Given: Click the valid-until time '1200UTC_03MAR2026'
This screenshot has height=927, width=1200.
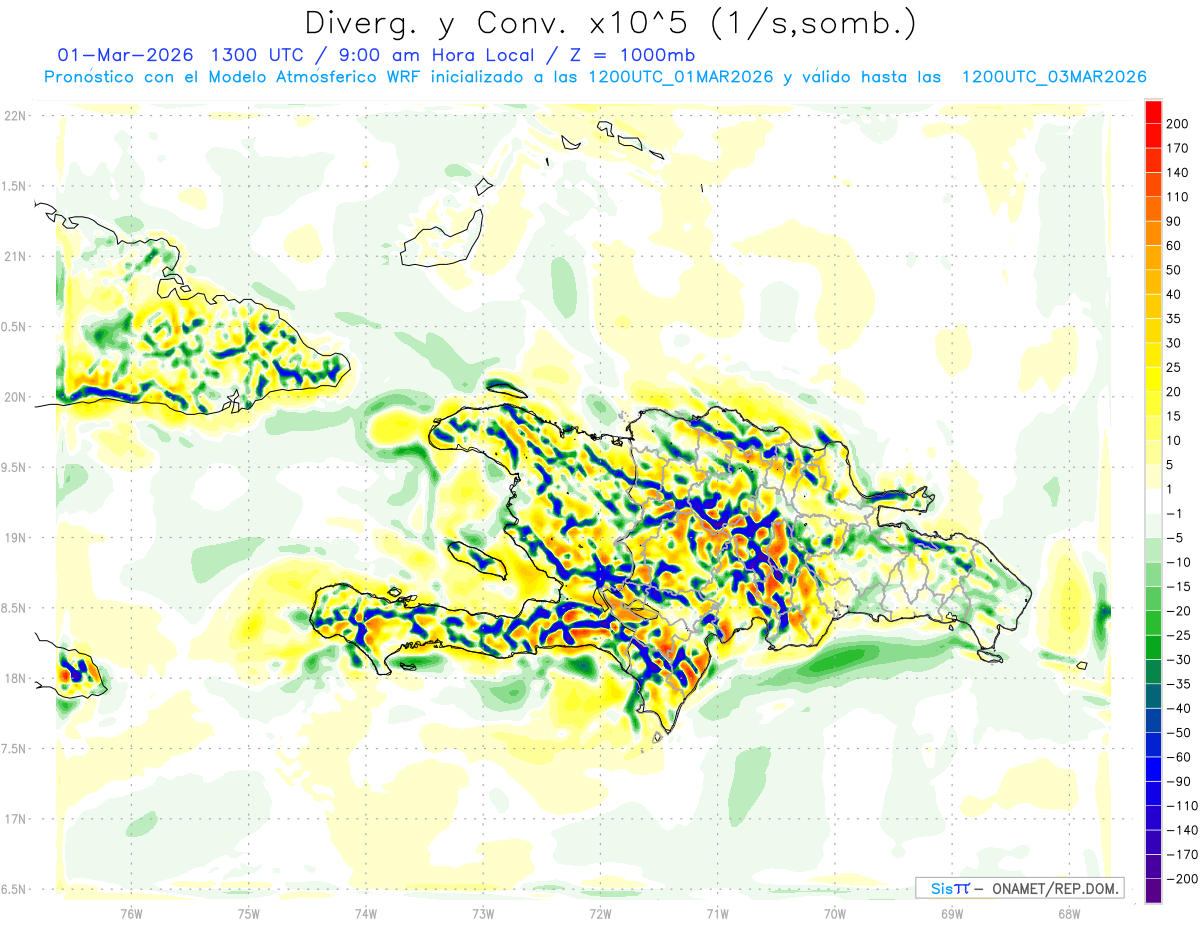Looking at the screenshot, I should pos(1053,77).
